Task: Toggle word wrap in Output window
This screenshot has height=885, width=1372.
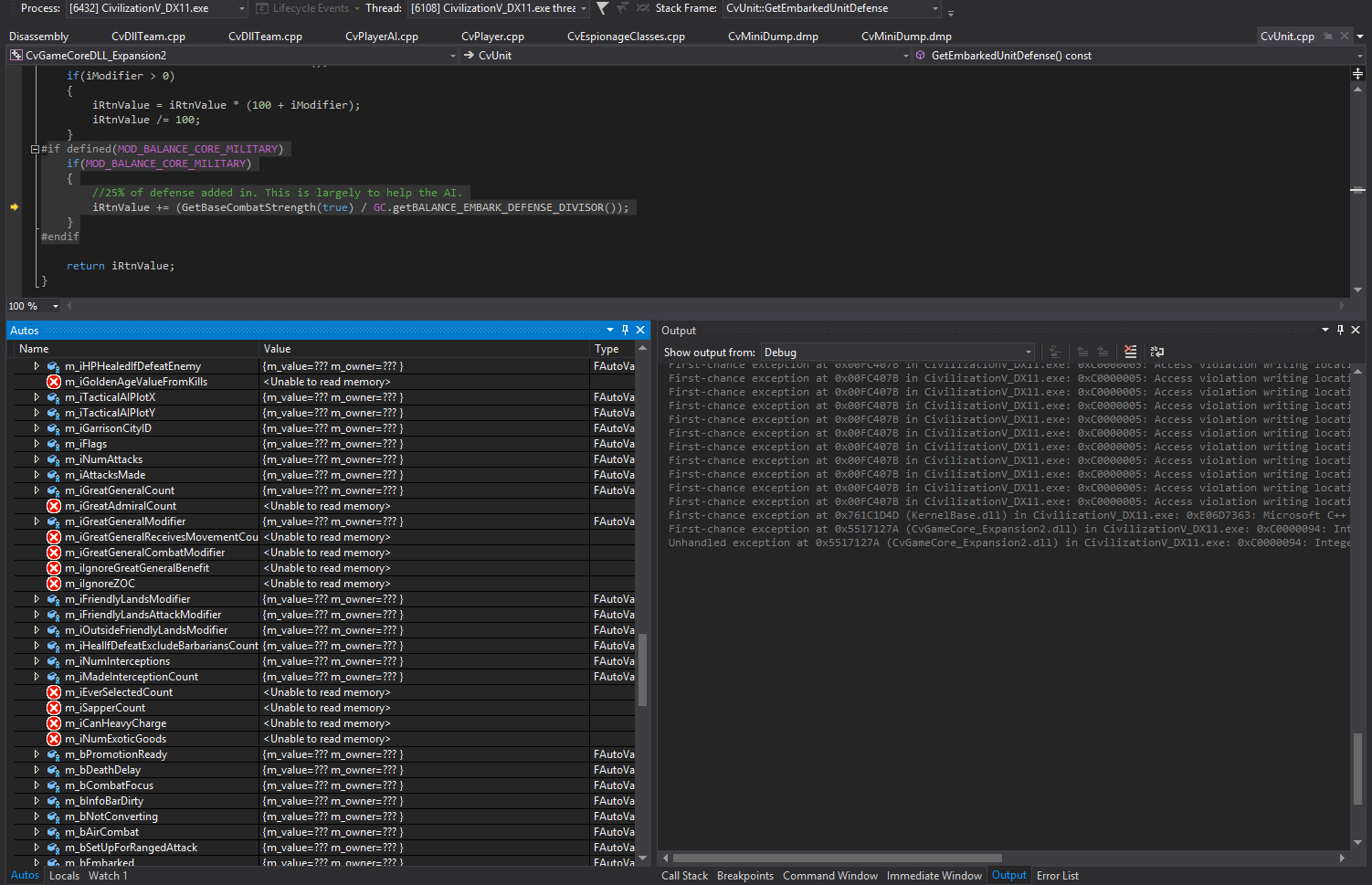Action: pos(1157,352)
